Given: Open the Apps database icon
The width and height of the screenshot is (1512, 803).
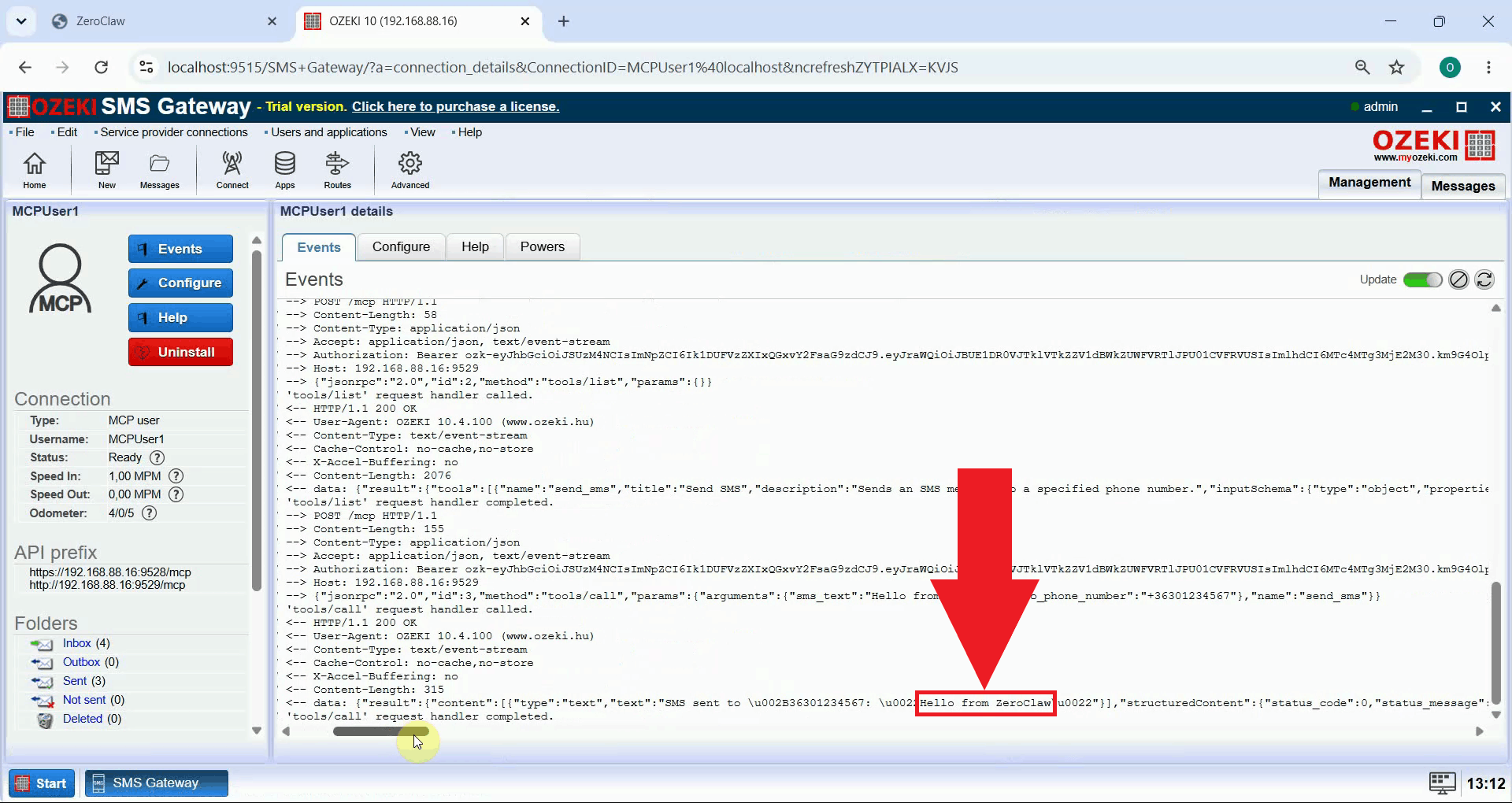Looking at the screenshot, I should coord(285,169).
